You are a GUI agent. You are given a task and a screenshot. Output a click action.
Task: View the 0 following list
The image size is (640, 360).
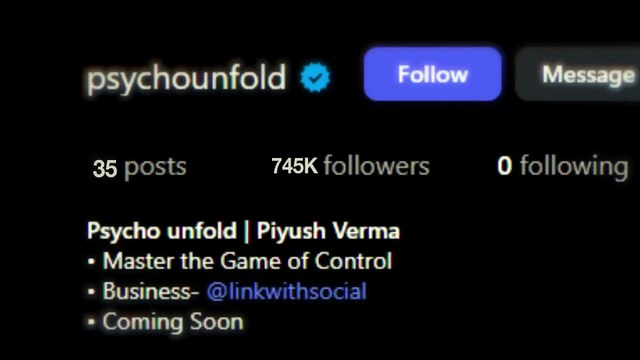(x=563, y=167)
